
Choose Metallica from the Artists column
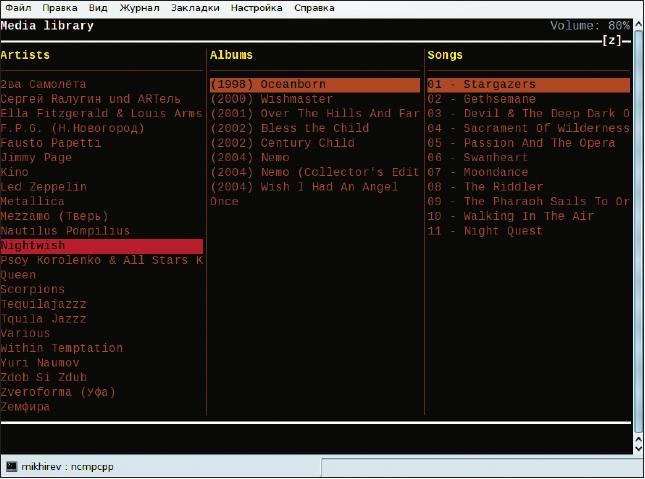click(x=32, y=201)
